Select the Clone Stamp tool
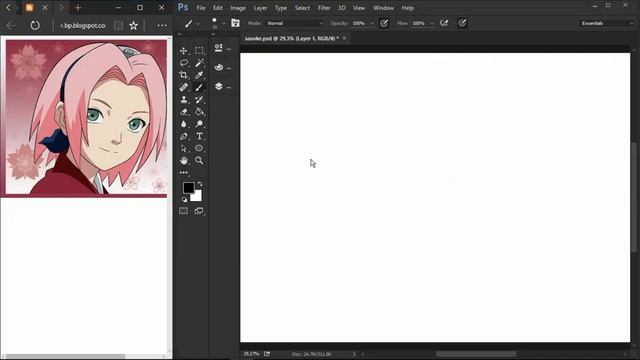This screenshot has height=360, width=640. (184, 100)
